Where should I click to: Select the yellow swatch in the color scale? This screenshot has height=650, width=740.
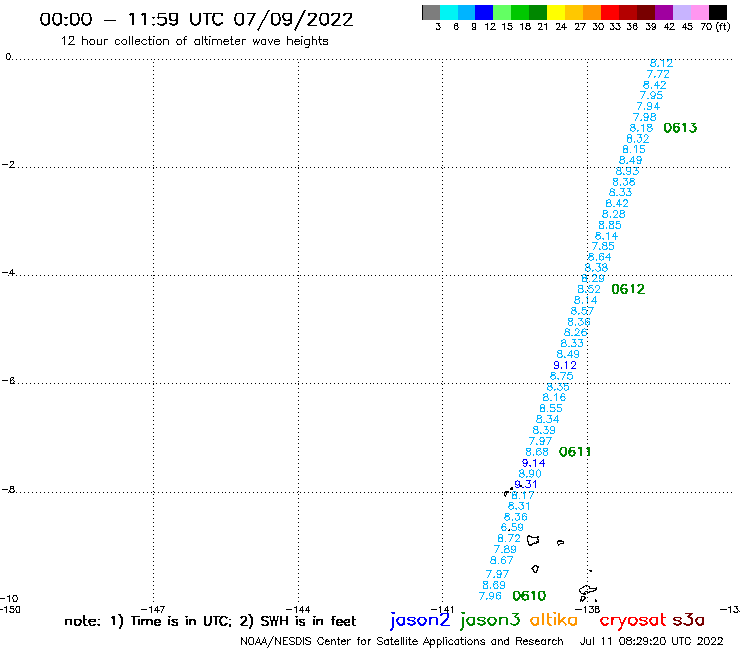[x=556, y=12]
